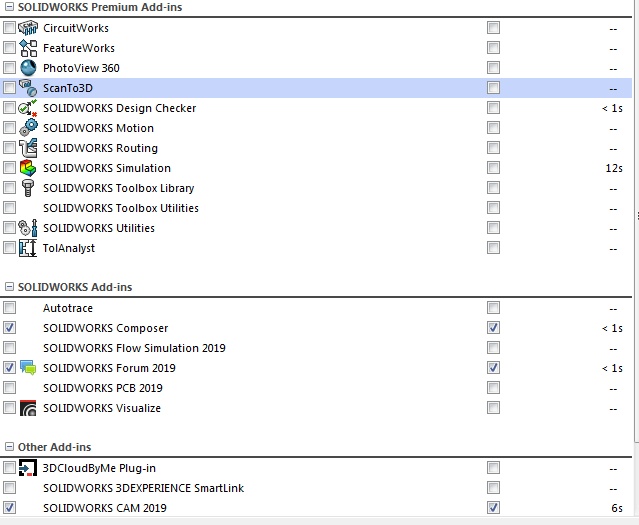
Task: Select the SOLIDWORKS Flow Simulation 2019 label
Action: pos(134,348)
